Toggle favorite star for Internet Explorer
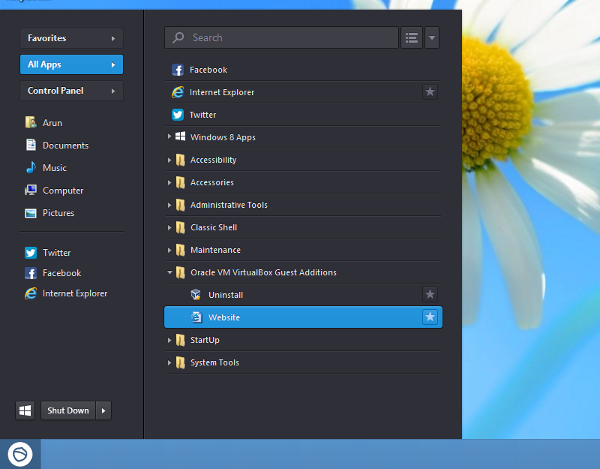The height and width of the screenshot is (469, 600). [x=430, y=92]
